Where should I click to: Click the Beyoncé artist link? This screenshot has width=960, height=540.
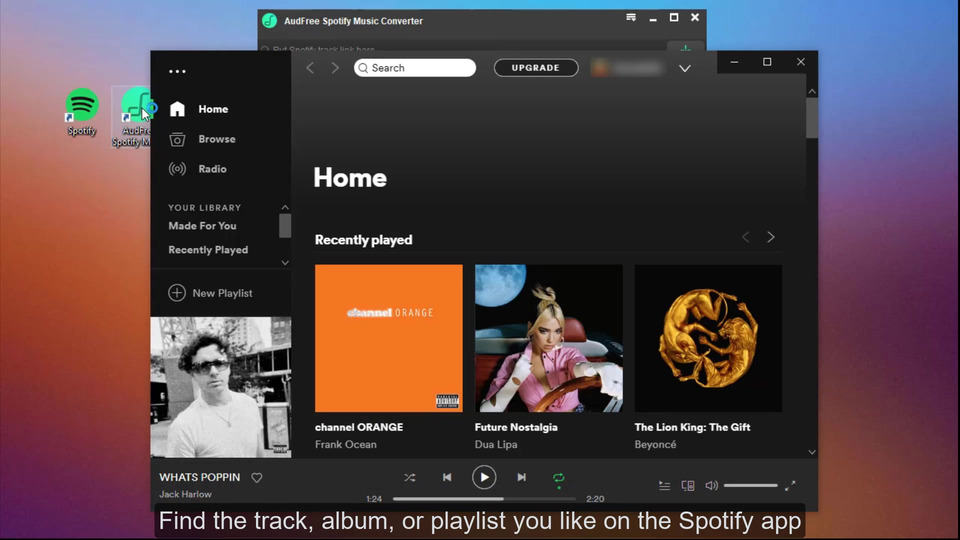pos(655,444)
